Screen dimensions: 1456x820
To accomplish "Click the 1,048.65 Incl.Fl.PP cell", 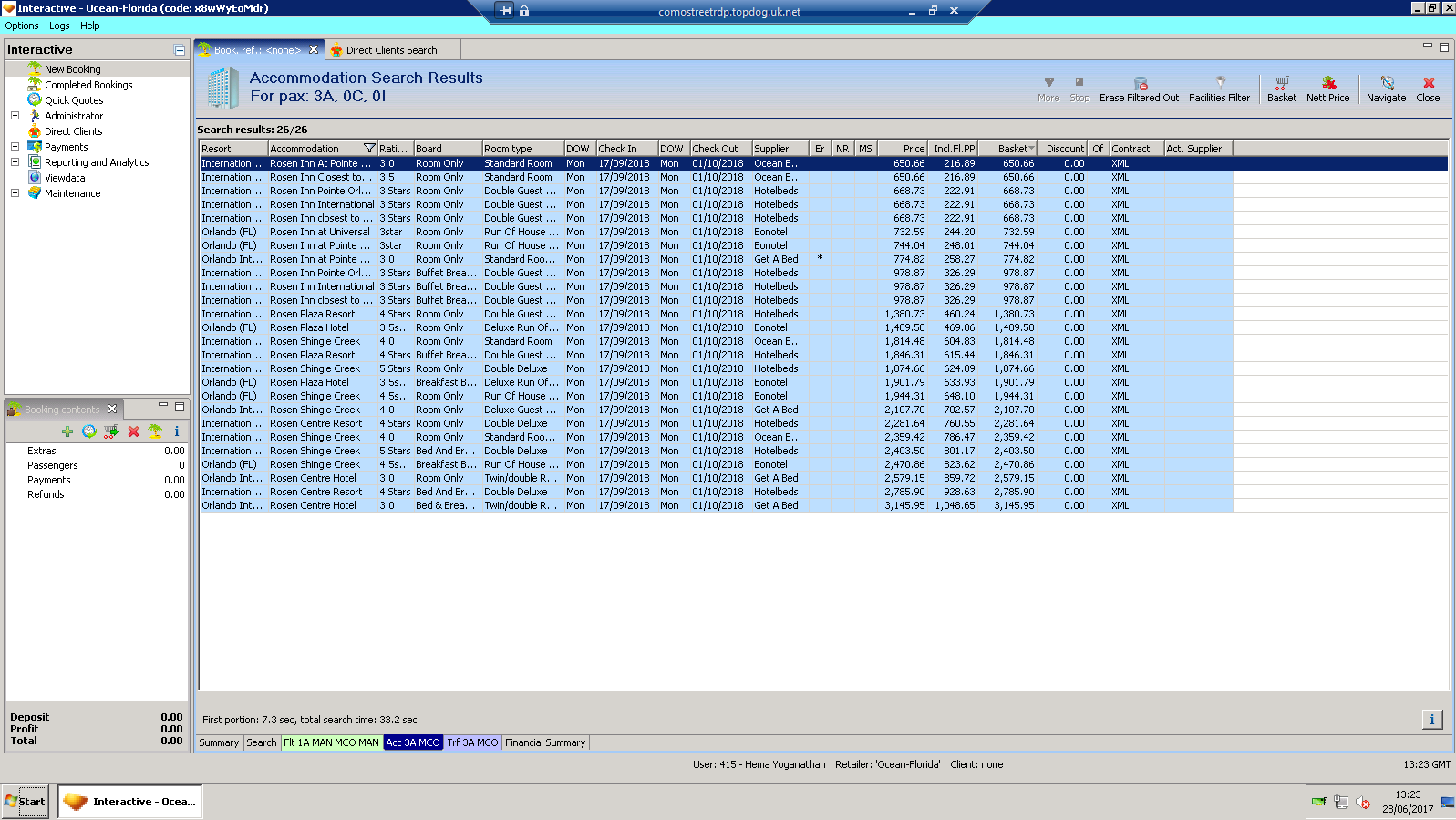I will point(955,506).
